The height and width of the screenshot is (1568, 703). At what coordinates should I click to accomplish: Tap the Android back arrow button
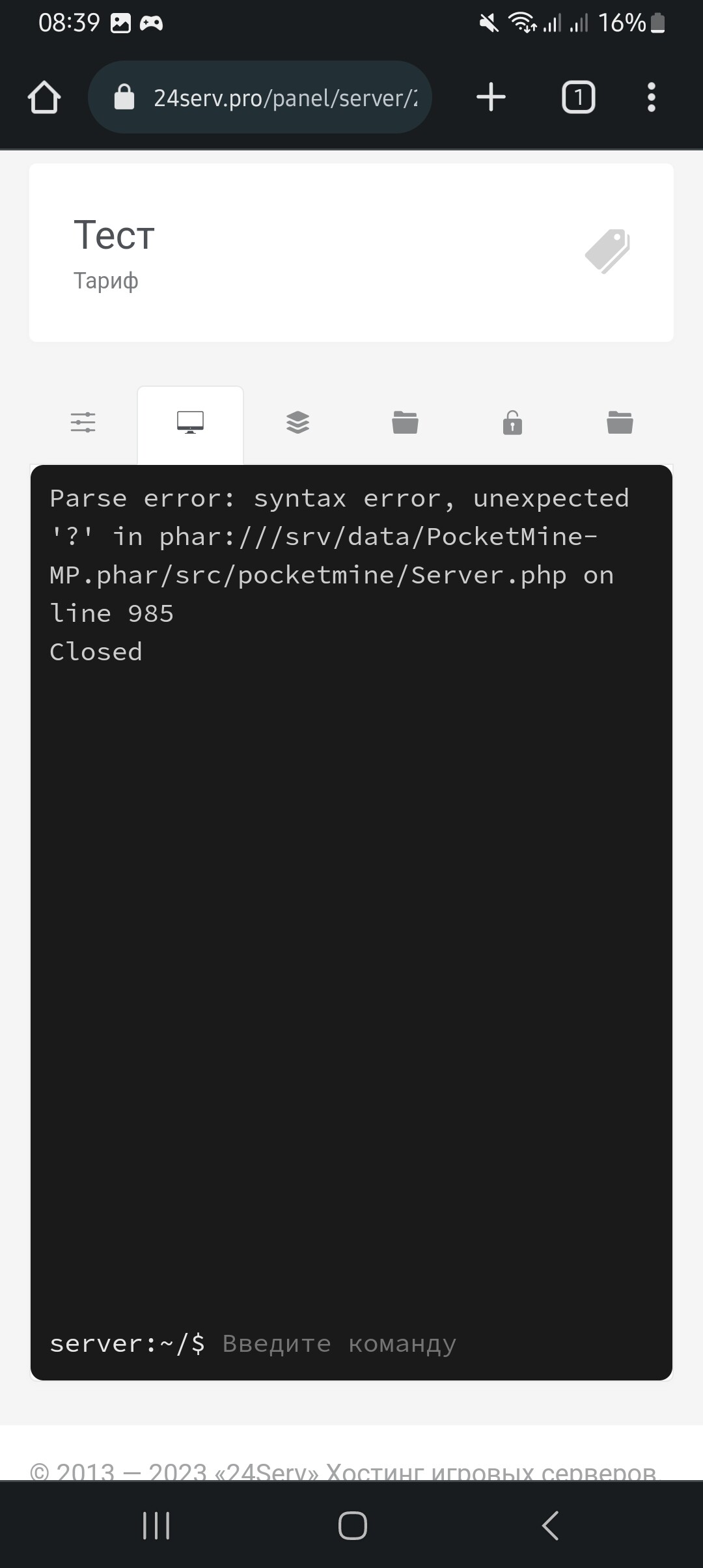(550, 1526)
